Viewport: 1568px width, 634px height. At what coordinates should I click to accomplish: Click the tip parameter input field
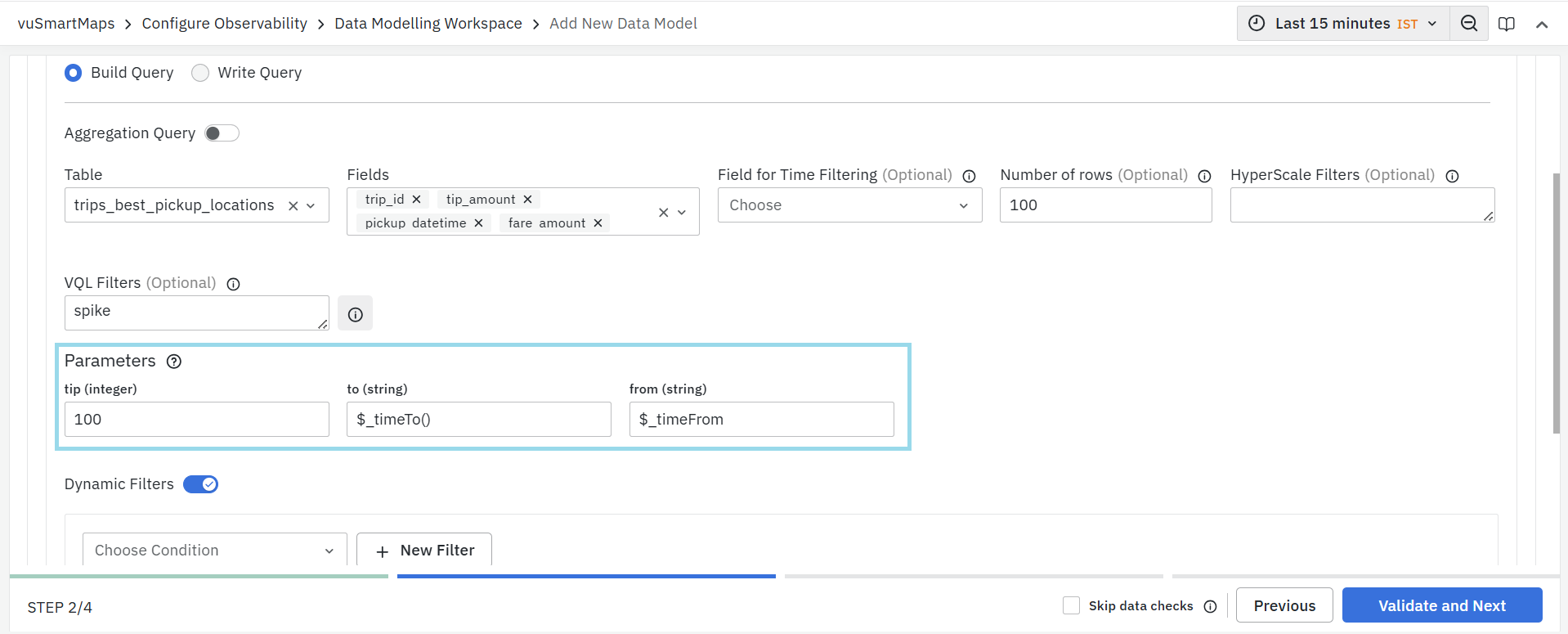click(196, 420)
